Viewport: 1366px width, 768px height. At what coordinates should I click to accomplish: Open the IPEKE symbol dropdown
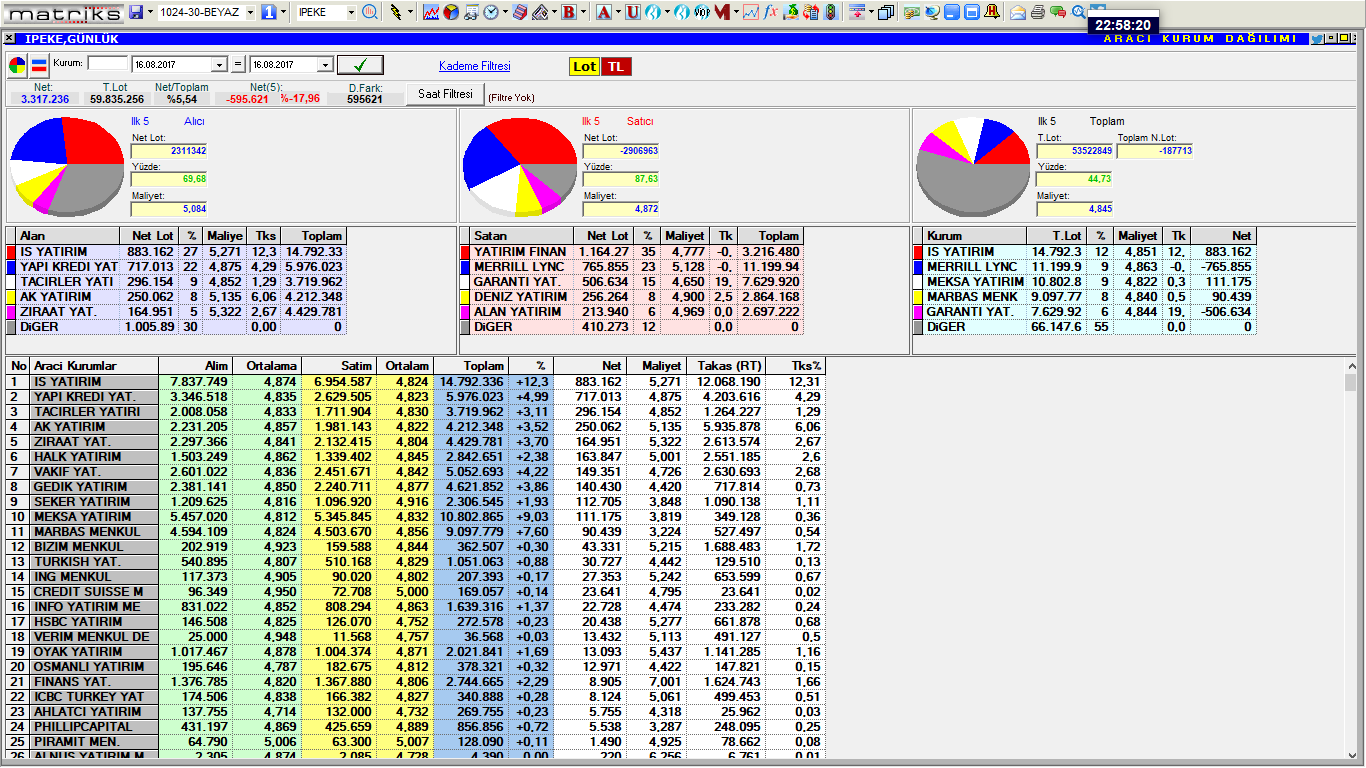(350, 12)
